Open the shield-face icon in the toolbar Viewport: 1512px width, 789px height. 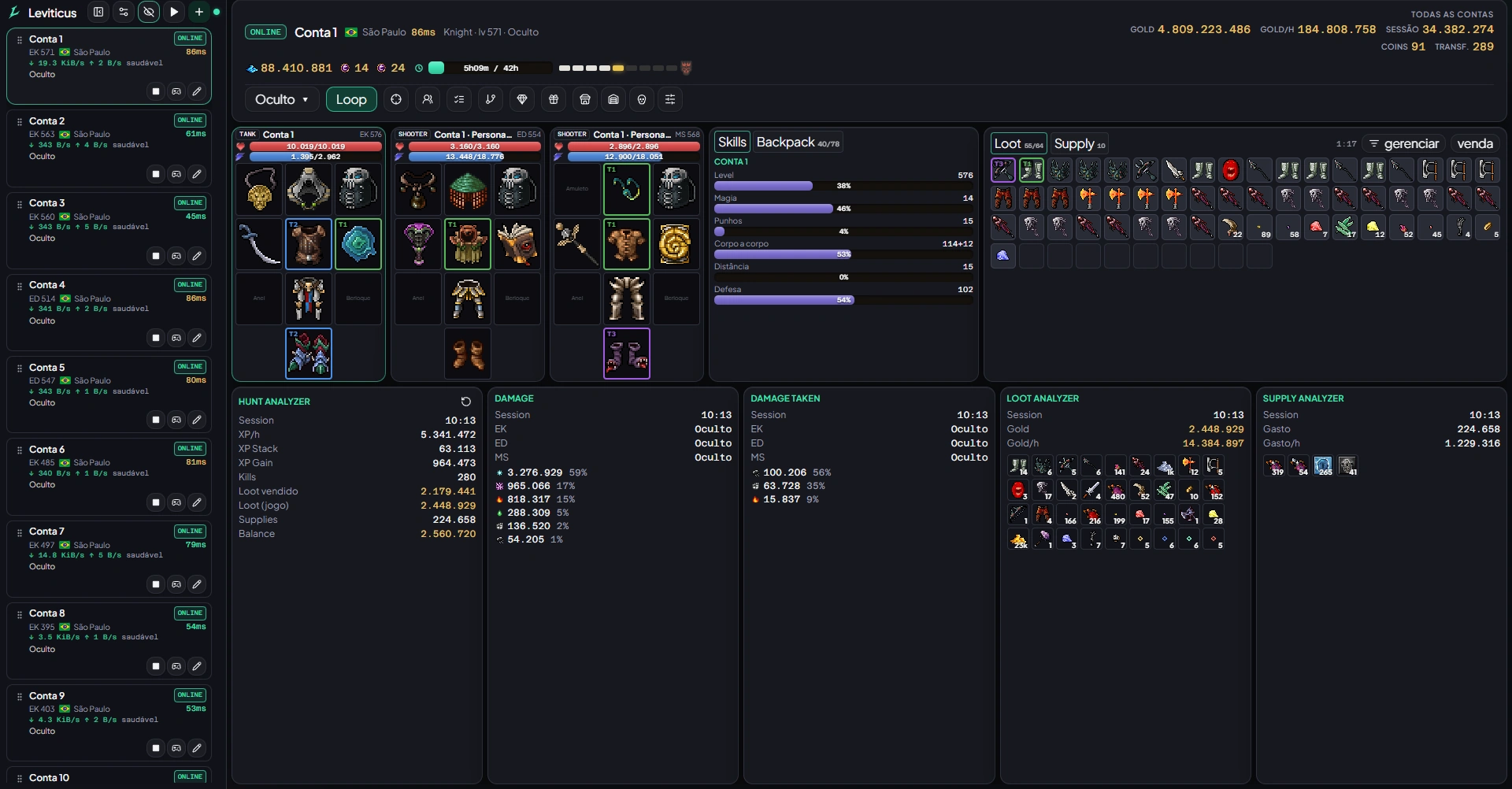[642, 99]
